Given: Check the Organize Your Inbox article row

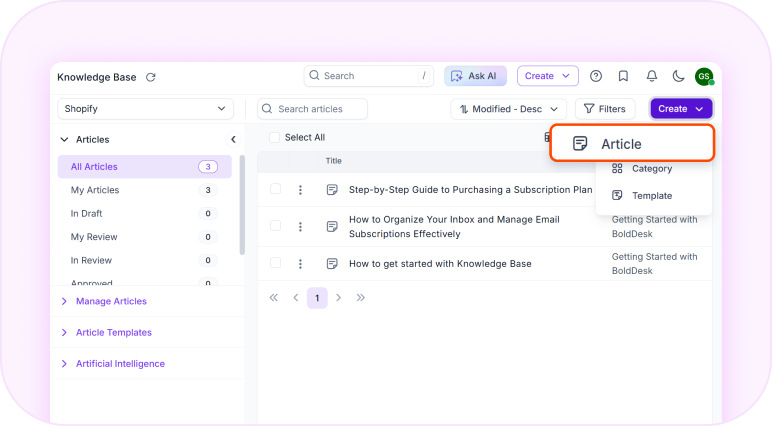Looking at the screenshot, I should 275,226.
